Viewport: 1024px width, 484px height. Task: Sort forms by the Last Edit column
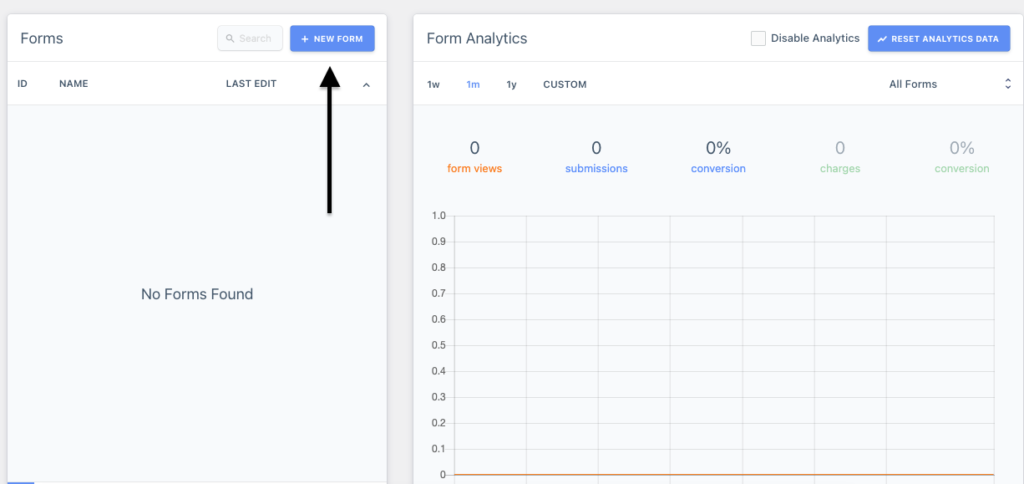tap(251, 84)
